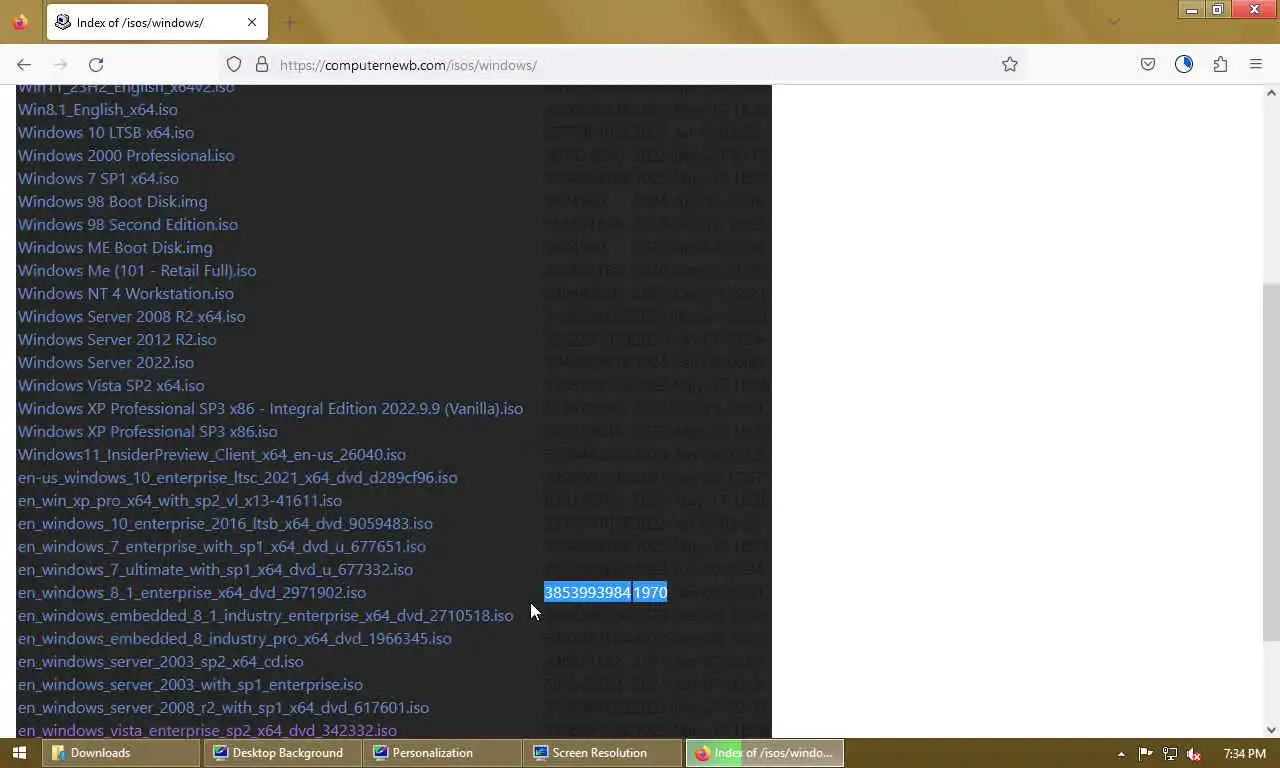This screenshot has height=768, width=1280.
Task: Click the Firefox logo in title bar
Action: [20, 22]
